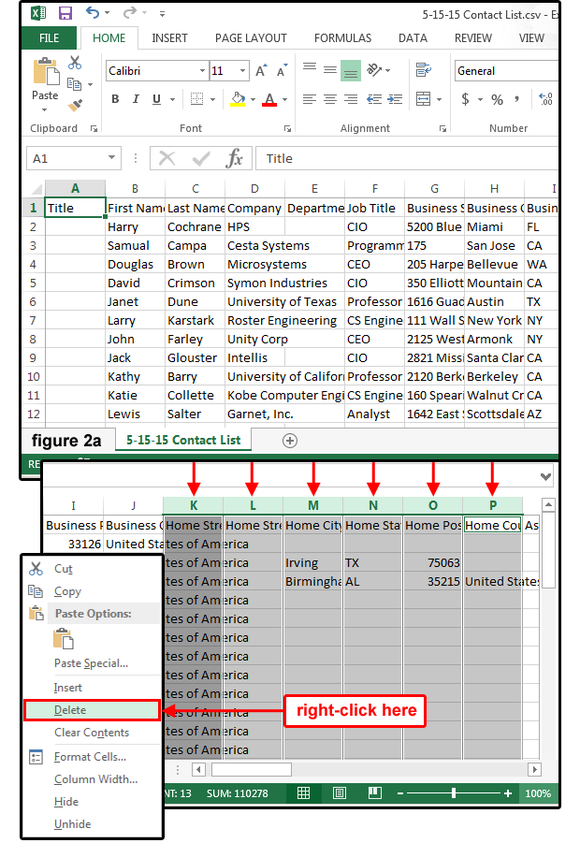The width and height of the screenshot is (580, 843).
Task: Decrease font size with smaller A icon
Action: pyautogui.click(x=282, y=71)
